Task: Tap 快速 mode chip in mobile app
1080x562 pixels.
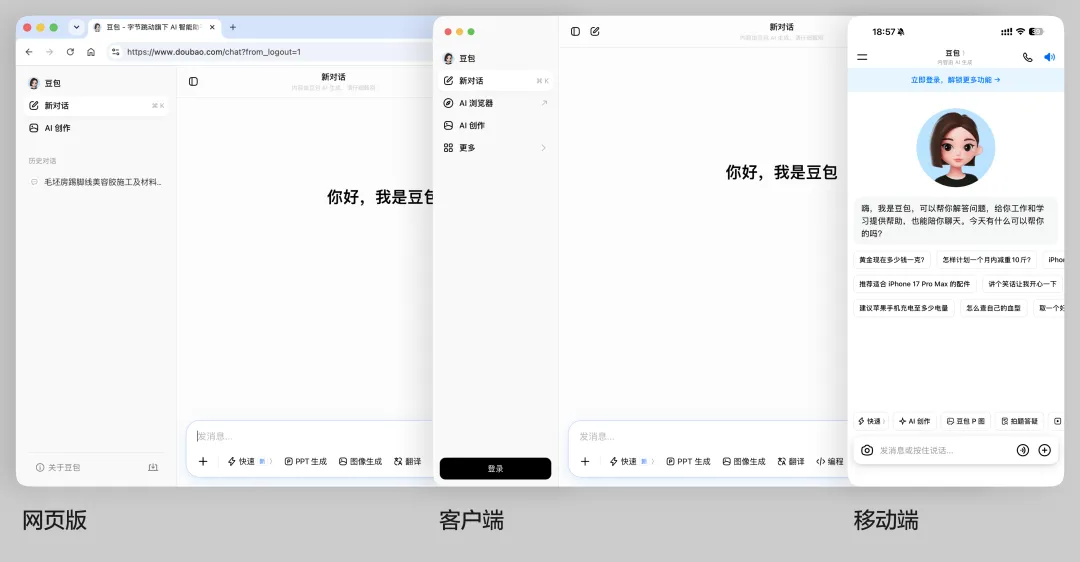Action: 871,421
